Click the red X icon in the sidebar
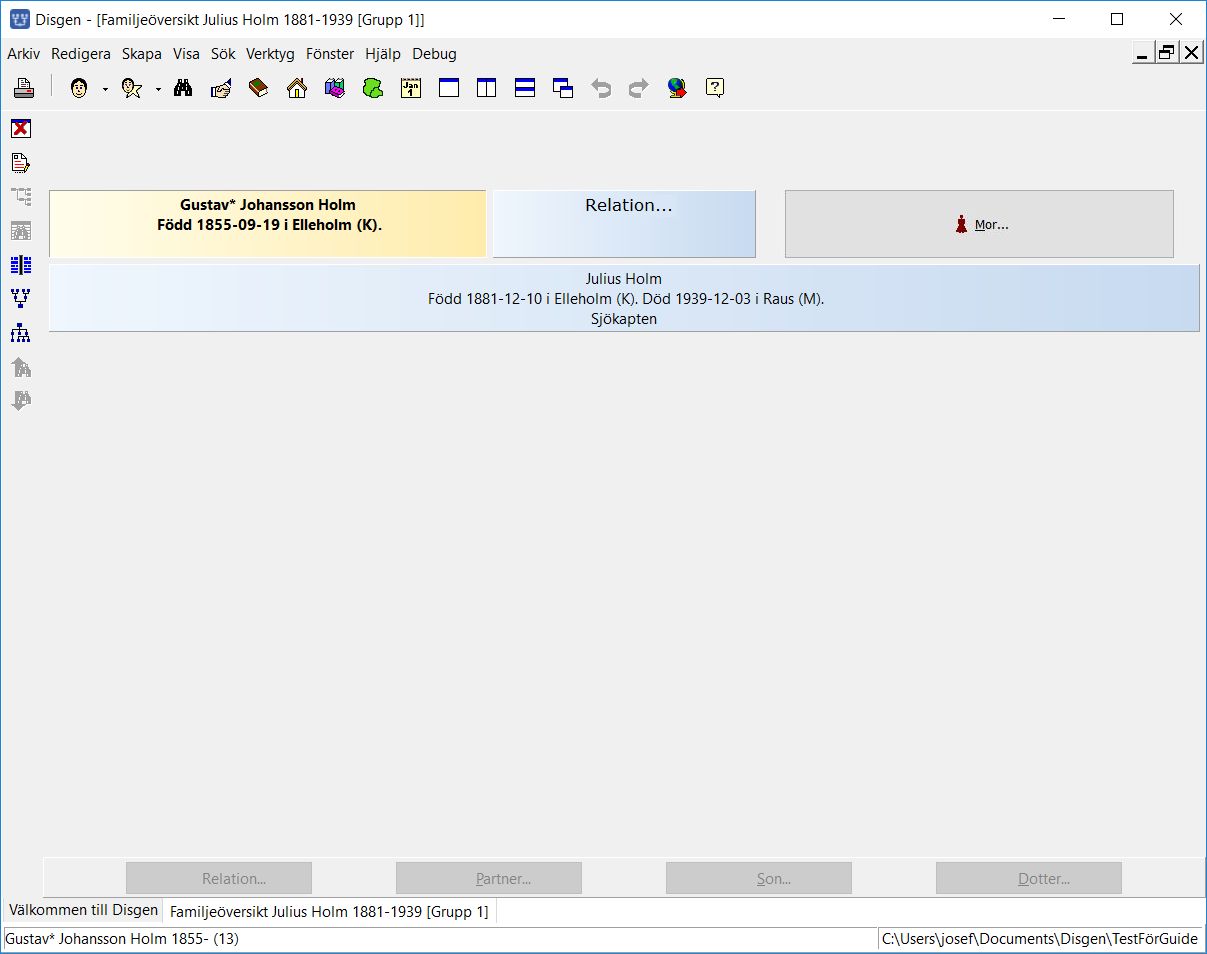This screenshot has width=1207, height=954. tap(21, 128)
